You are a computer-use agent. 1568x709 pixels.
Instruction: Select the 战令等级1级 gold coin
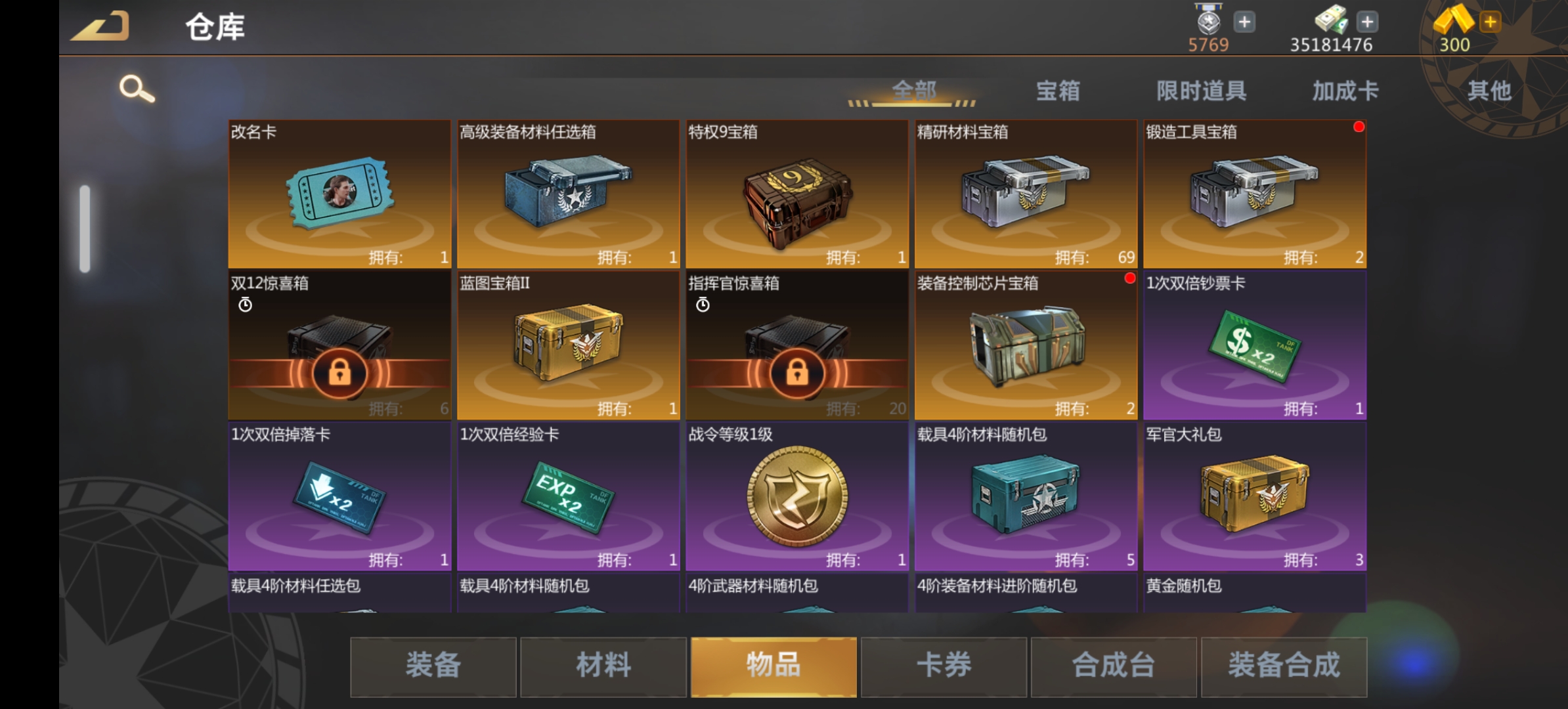click(x=797, y=496)
